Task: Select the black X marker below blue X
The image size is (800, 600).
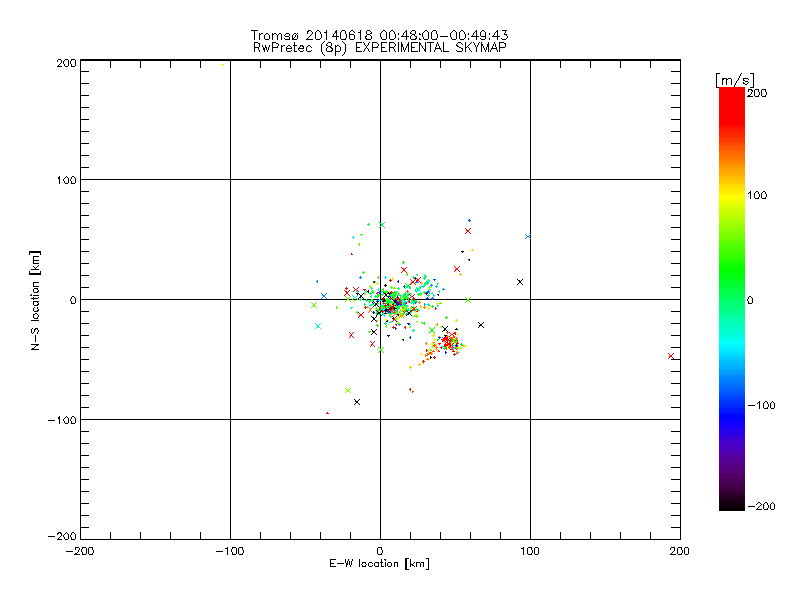Action: pyautogui.click(x=520, y=282)
